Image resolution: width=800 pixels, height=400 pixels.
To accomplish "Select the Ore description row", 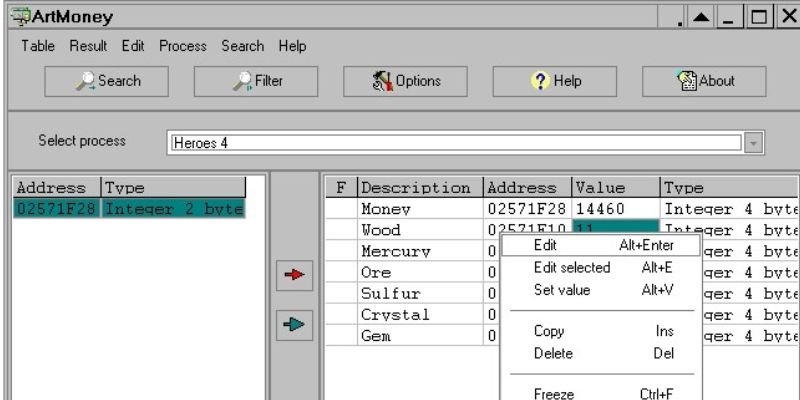I will coord(420,272).
